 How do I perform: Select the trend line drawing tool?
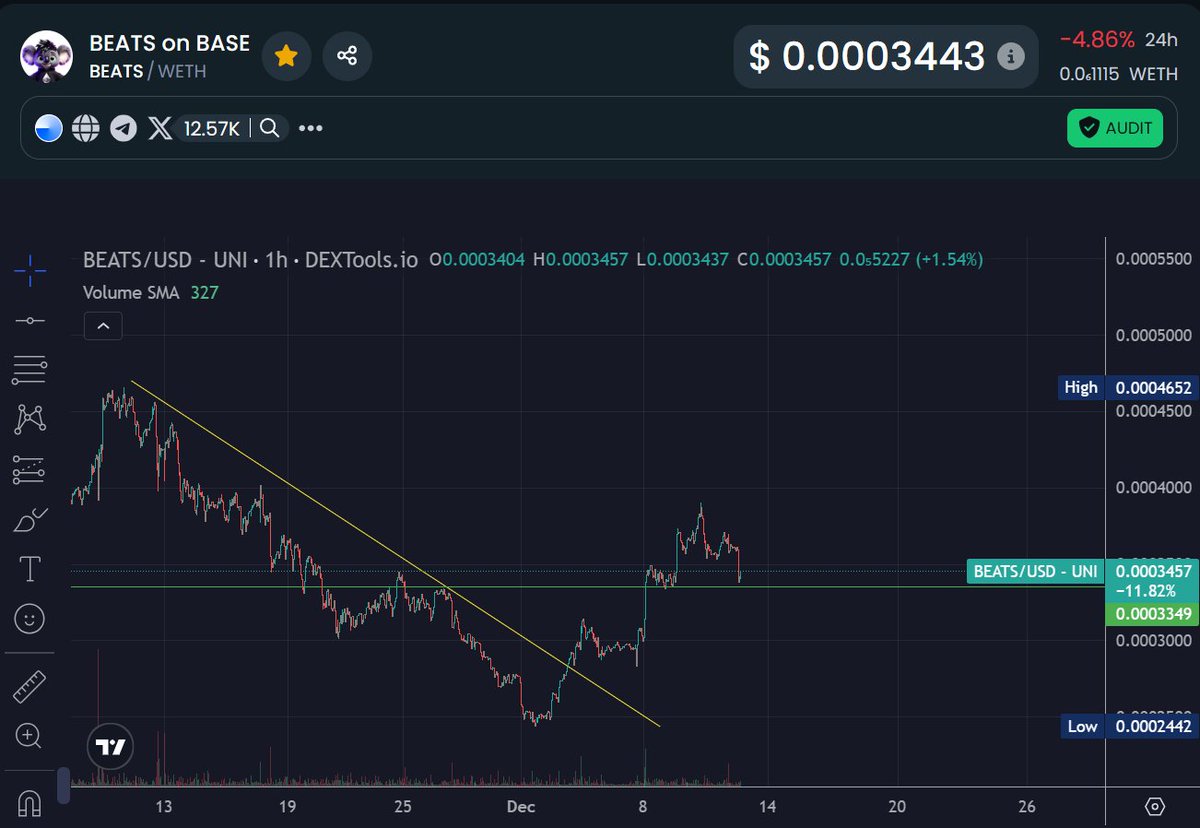(30, 320)
